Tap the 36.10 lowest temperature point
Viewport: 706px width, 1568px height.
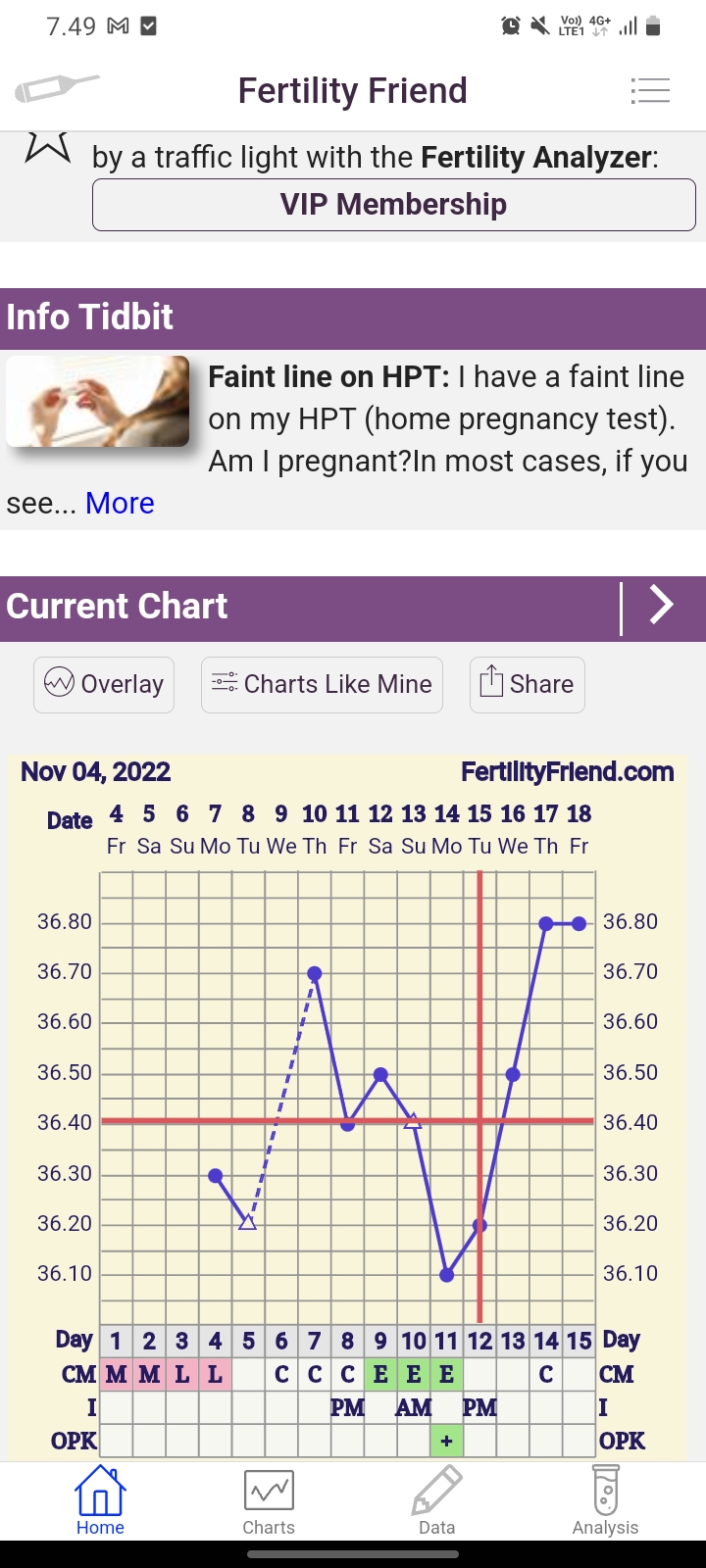[x=447, y=1275]
